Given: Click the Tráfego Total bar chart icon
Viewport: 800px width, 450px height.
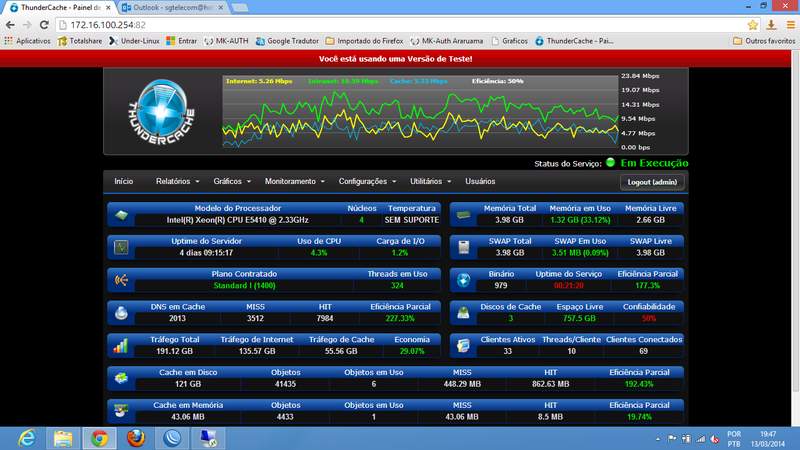Looking at the screenshot, I should pyautogui.click(x=121, y=346).
